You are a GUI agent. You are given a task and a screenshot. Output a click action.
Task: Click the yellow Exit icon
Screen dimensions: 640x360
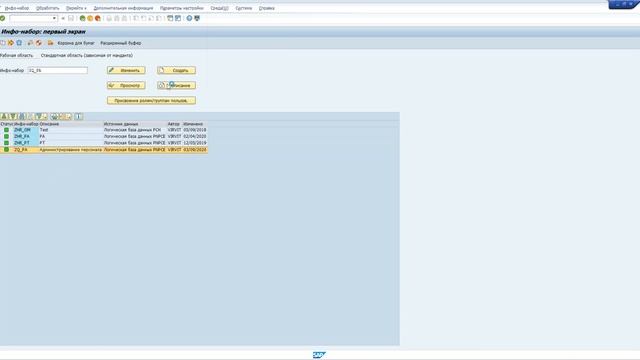[x=90, y=18]
